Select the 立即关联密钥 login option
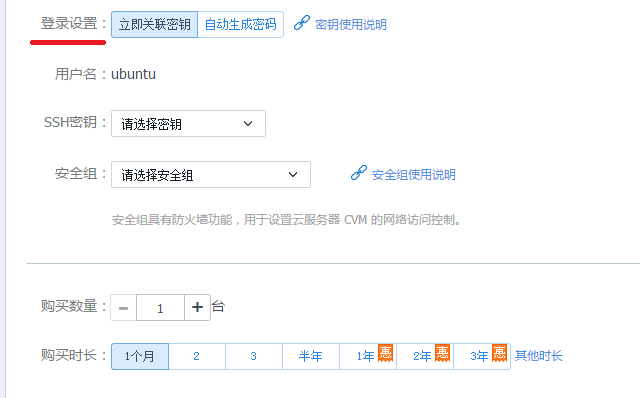This screenshot has height=398, width=640. (x=154, y=24)
